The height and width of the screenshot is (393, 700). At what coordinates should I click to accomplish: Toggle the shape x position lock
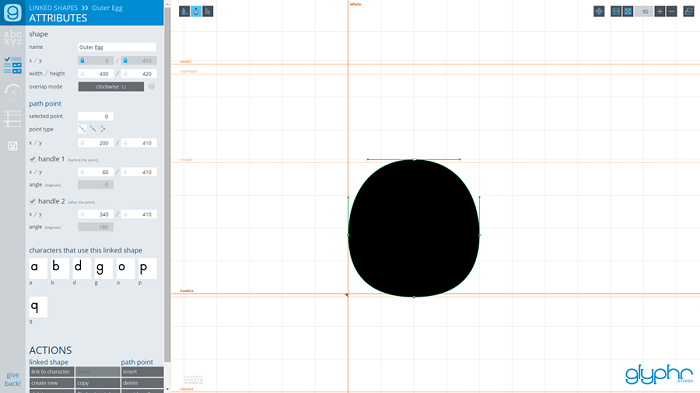(x=82, y=60)
